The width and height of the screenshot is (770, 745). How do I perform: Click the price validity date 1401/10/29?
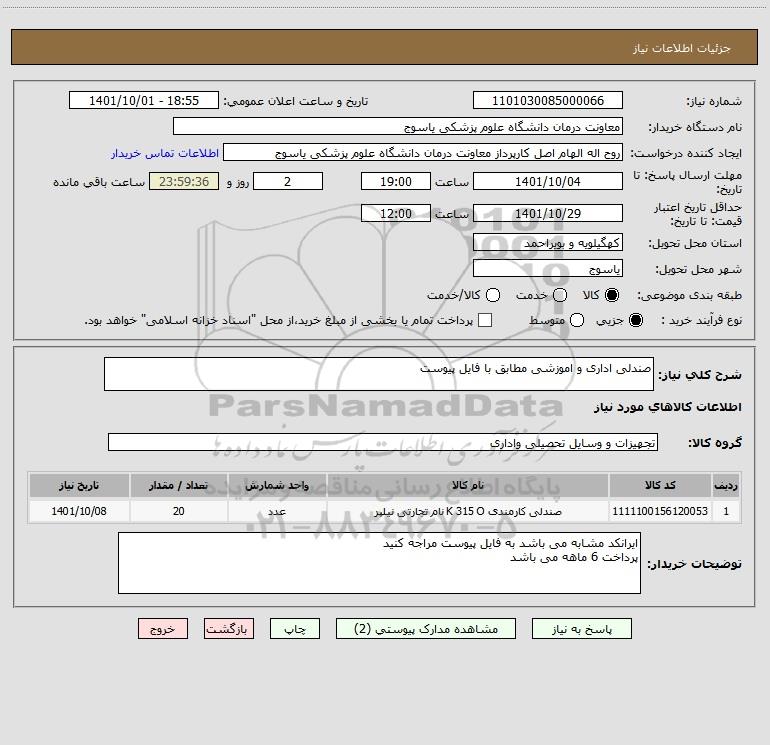click(x=548, y=213)
